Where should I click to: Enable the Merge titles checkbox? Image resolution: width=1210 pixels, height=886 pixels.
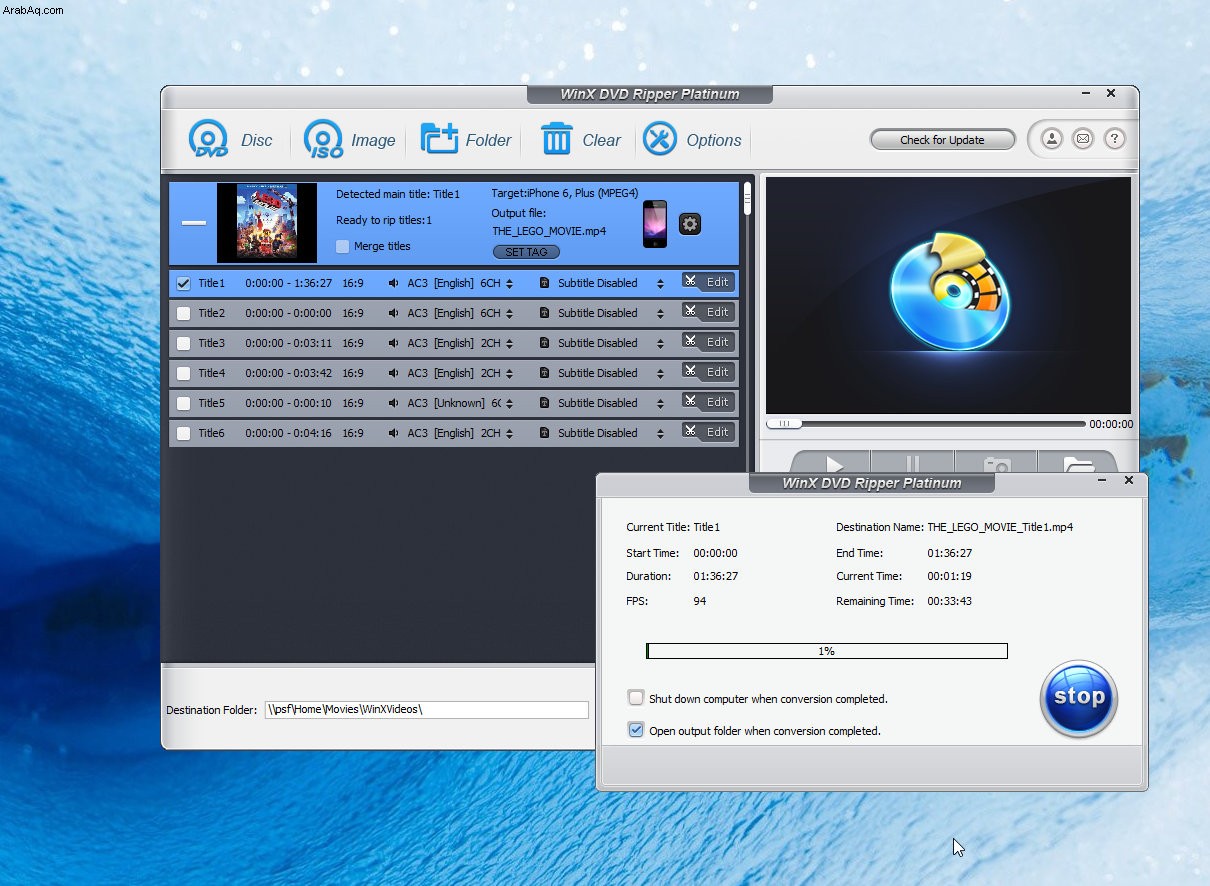(x=343, y=246)
